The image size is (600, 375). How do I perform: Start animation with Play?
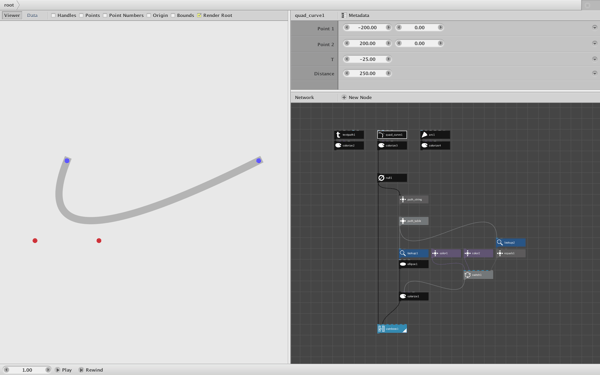[64, 370]
